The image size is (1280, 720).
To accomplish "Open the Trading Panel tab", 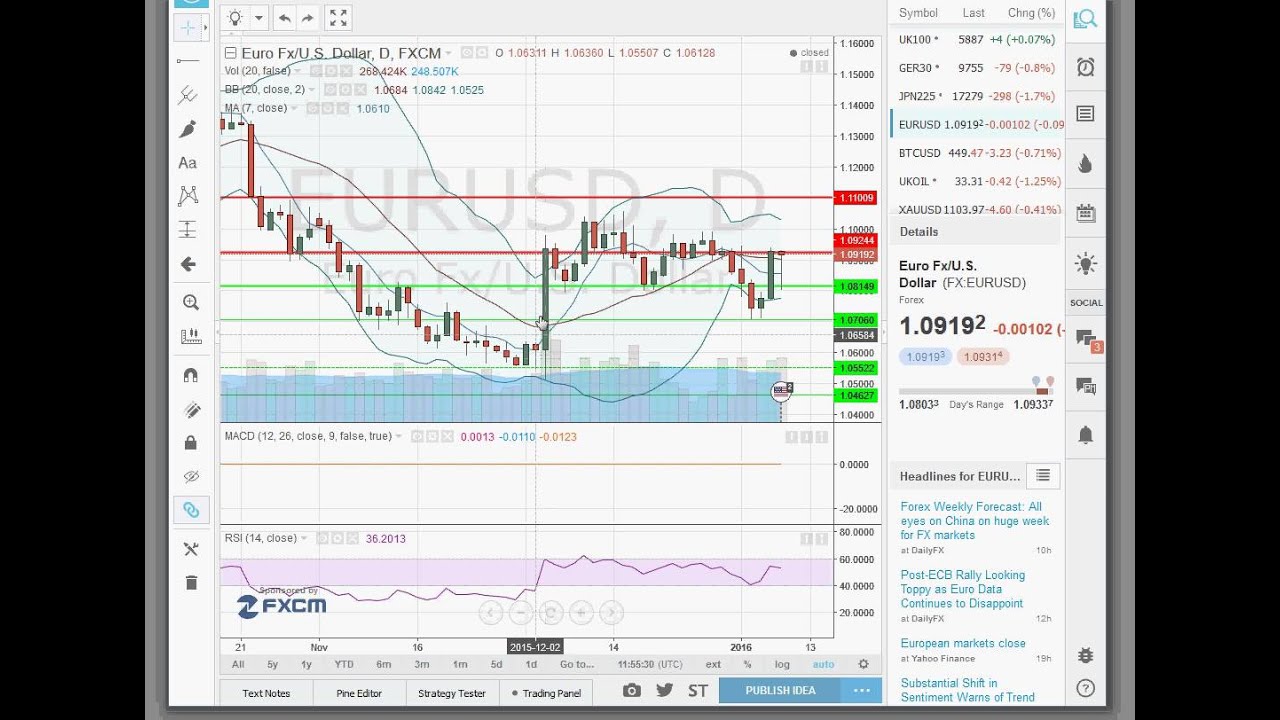I will pos(545,693).
